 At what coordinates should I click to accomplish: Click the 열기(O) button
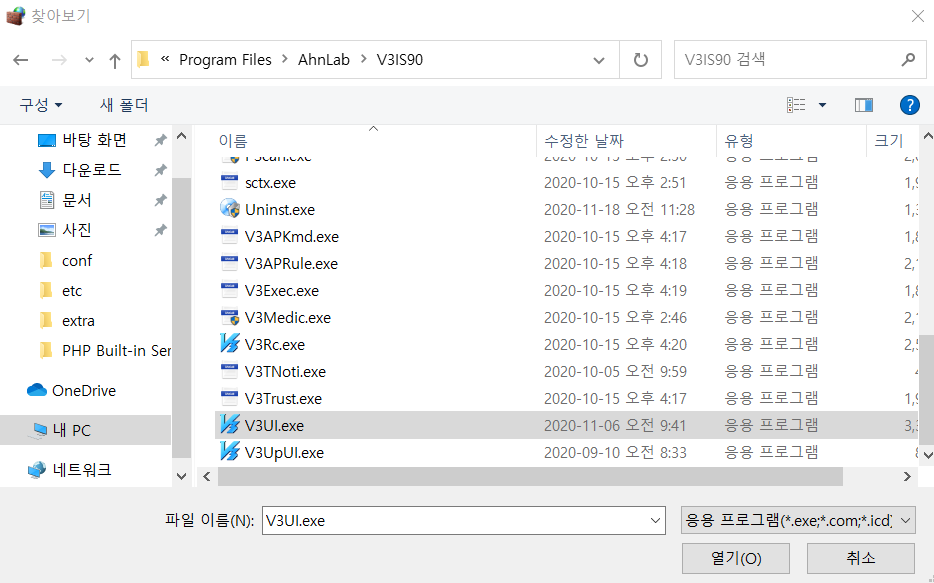[736, 558]
